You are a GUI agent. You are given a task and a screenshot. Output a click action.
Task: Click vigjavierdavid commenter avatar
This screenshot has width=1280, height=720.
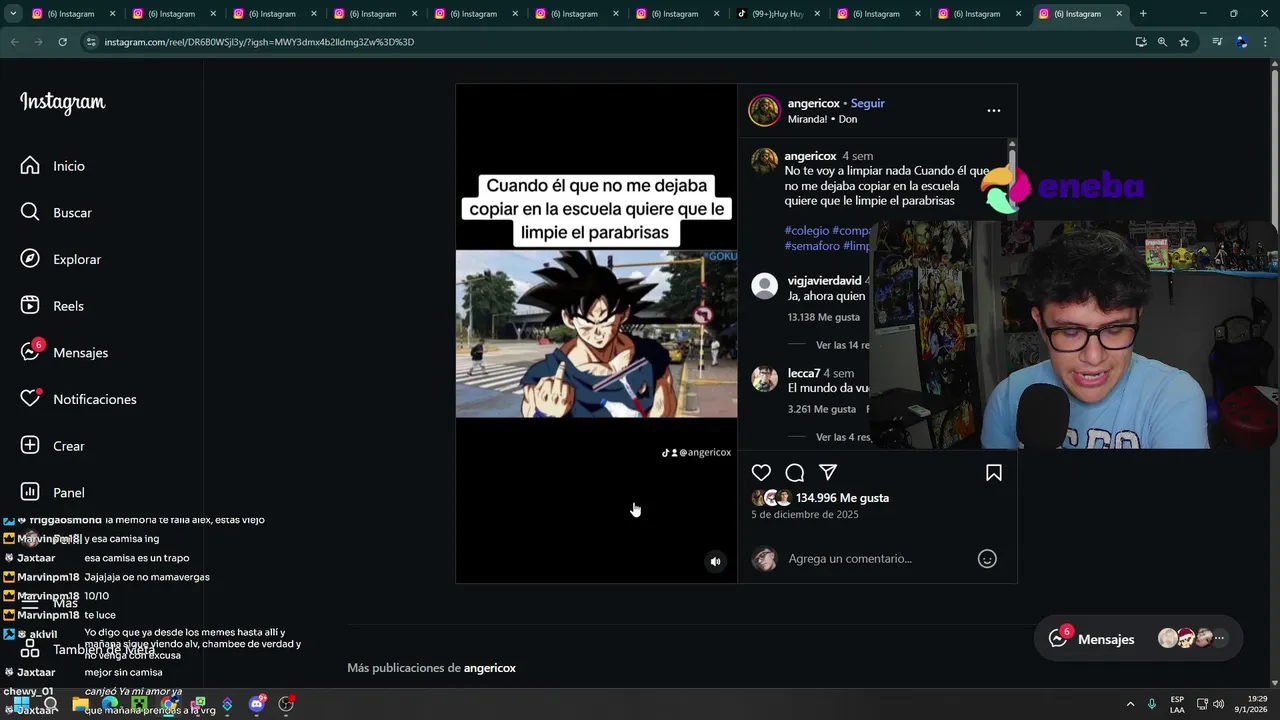[765, 286]
